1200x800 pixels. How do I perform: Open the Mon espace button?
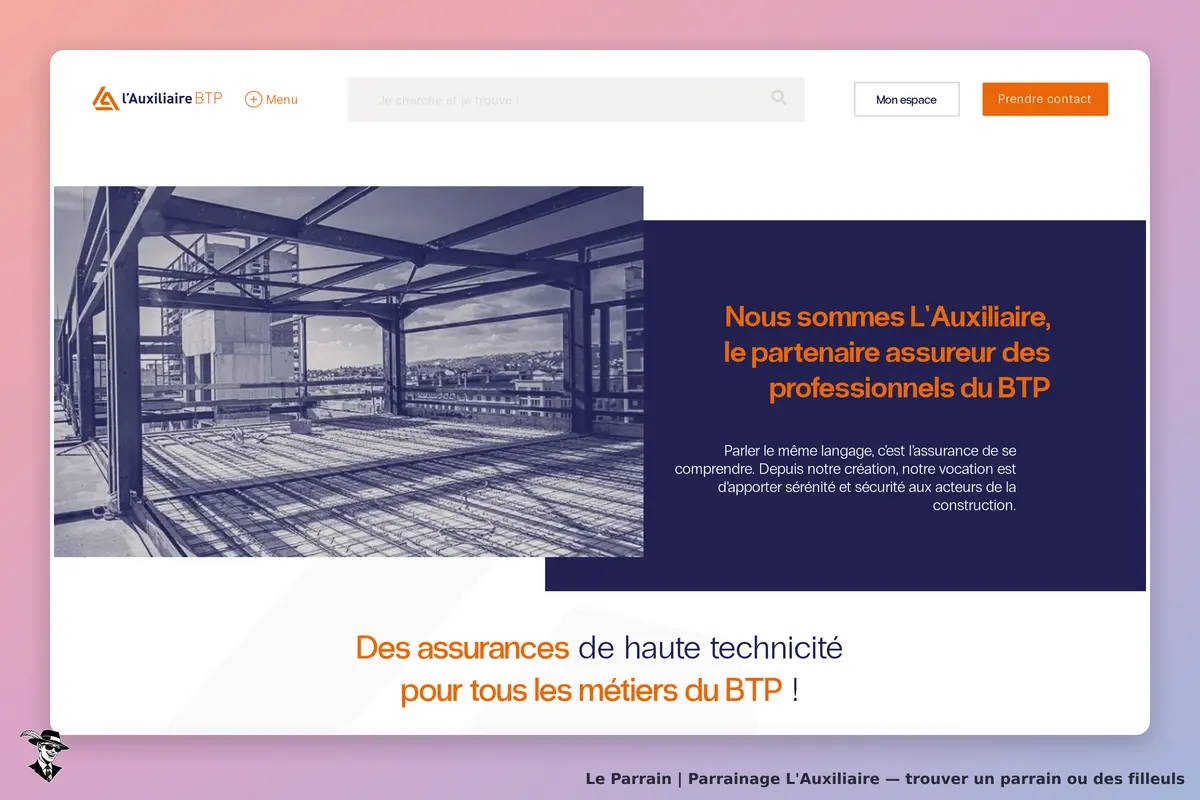906,99
